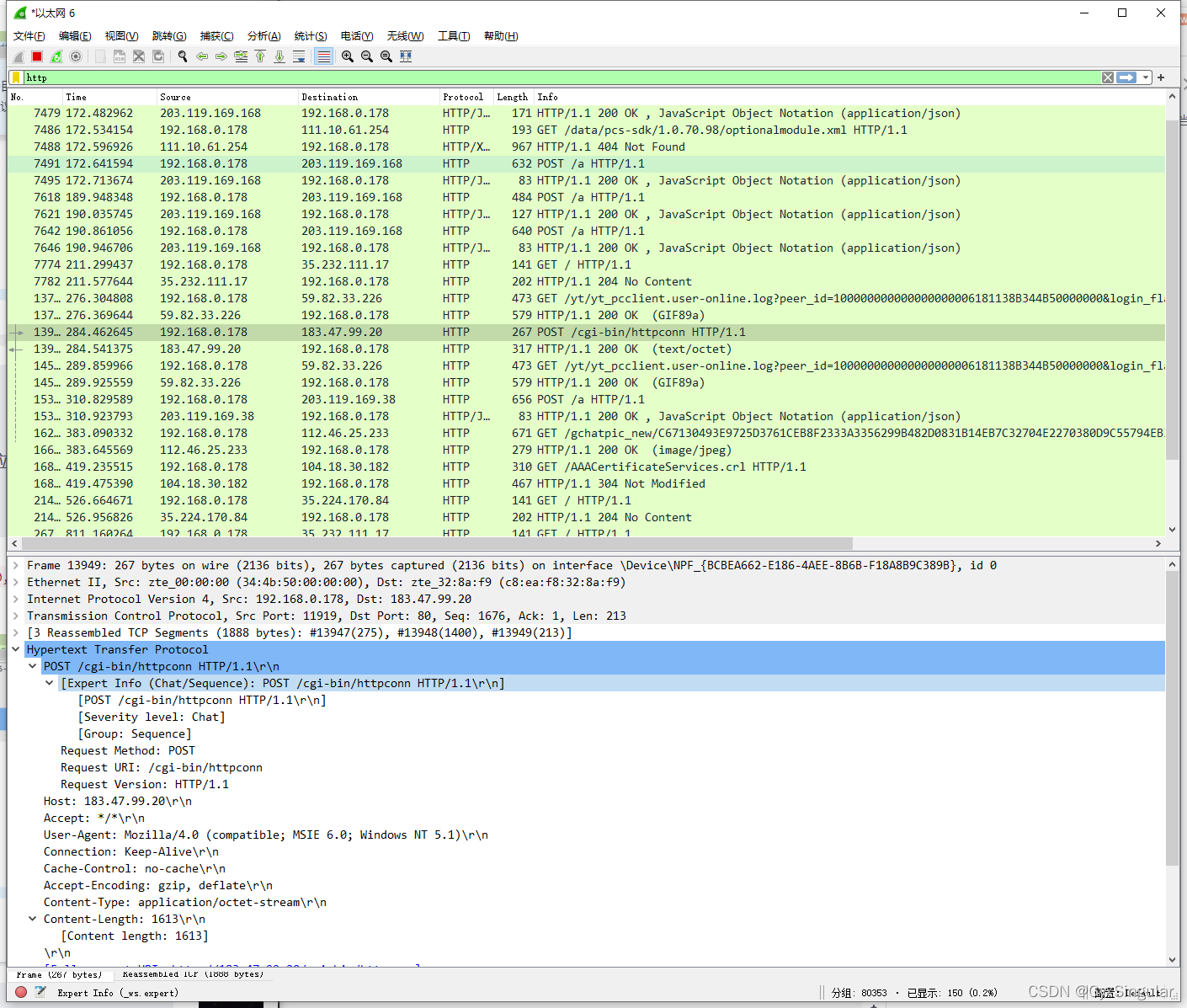The height and width of the screenshot is (1008, 1187).
Task: Sort by Source column header
Action: pos(227,97)
